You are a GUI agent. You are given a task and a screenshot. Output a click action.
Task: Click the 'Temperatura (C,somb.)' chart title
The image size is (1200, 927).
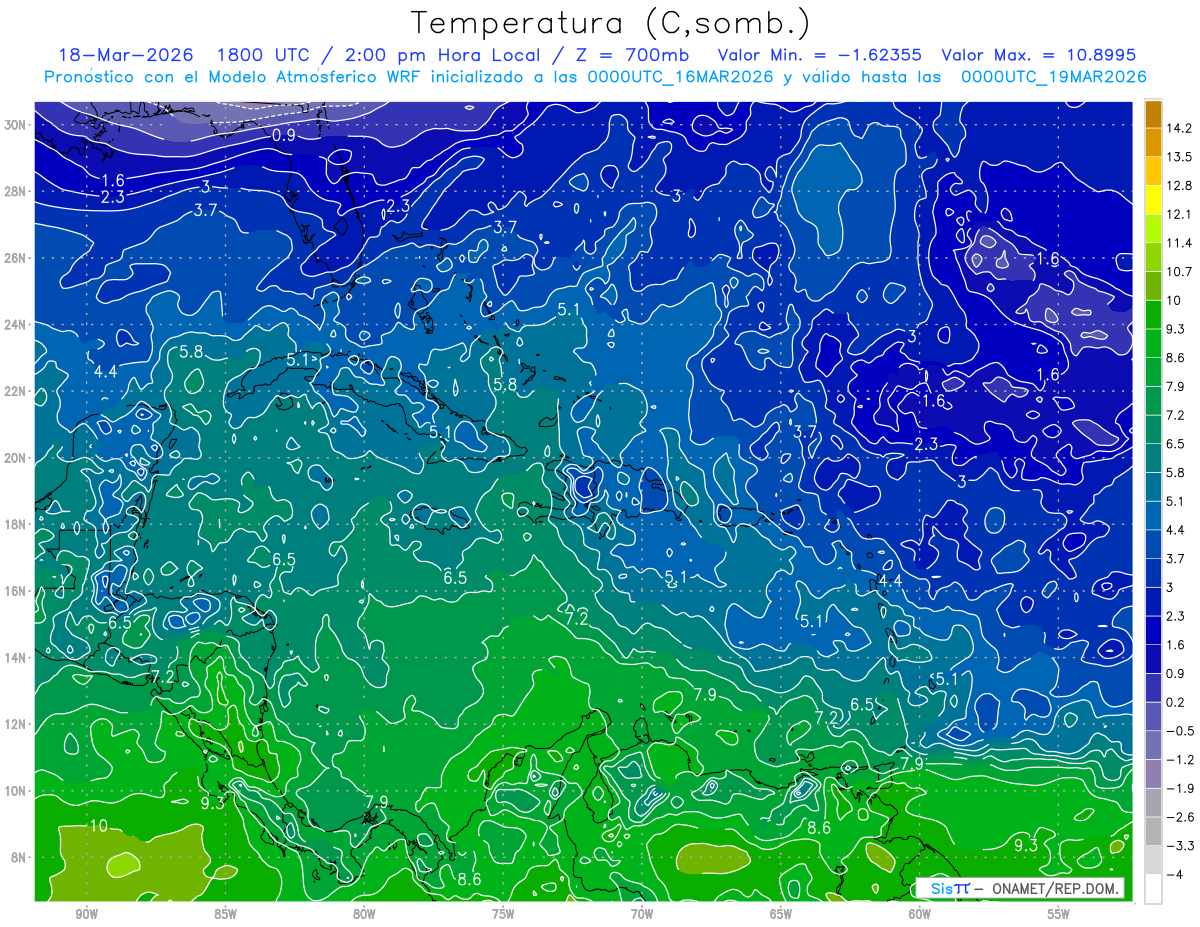click(611, 22)
